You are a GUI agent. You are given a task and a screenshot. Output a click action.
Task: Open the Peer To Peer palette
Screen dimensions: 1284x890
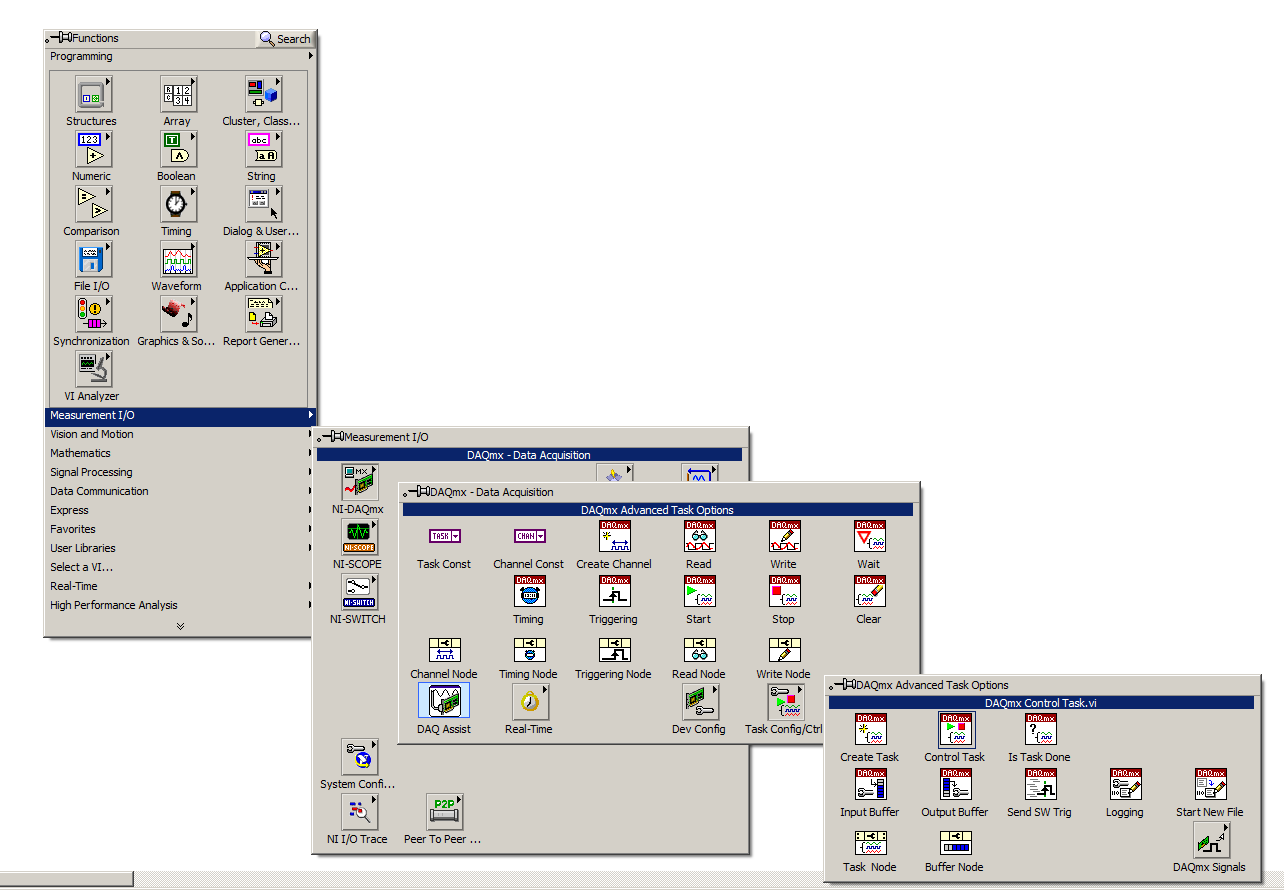pyautogui.click(x=445, y=812)
